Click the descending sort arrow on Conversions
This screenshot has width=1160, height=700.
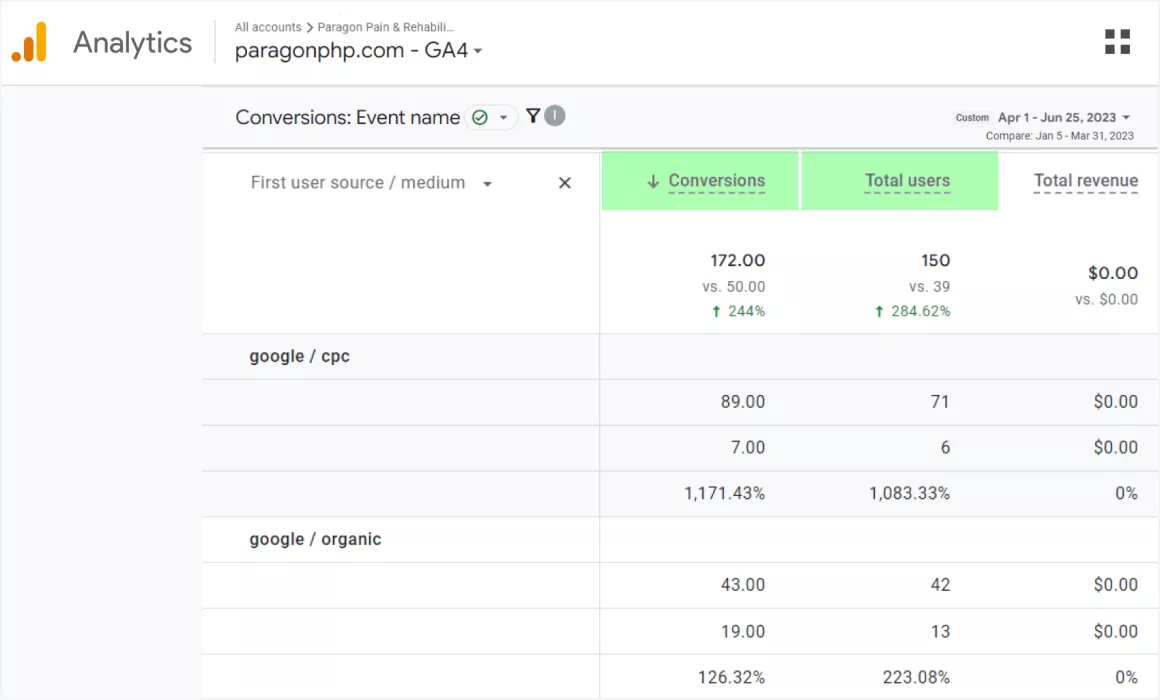(x=653, y=181)
